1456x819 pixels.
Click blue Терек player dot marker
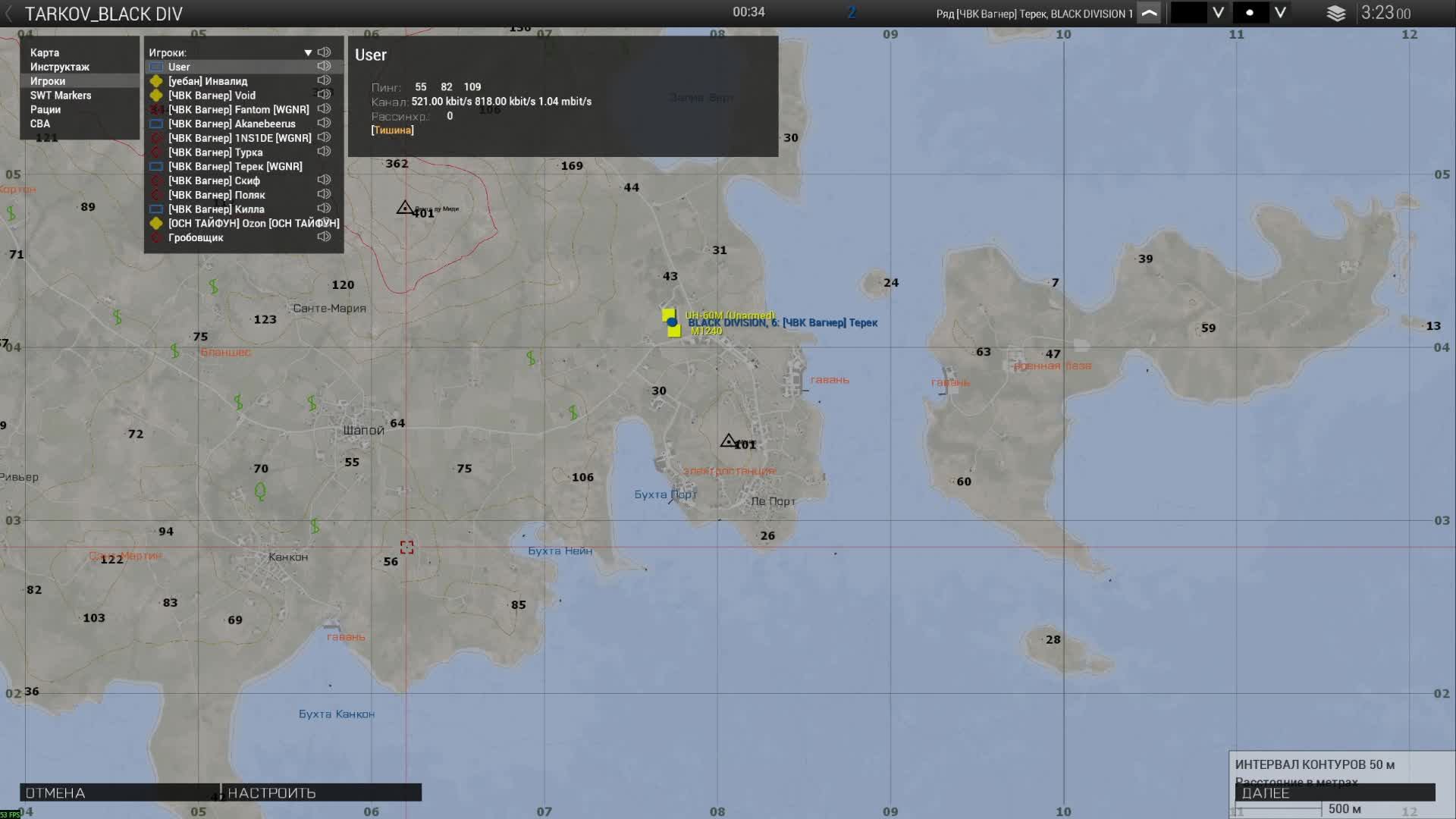672,322
